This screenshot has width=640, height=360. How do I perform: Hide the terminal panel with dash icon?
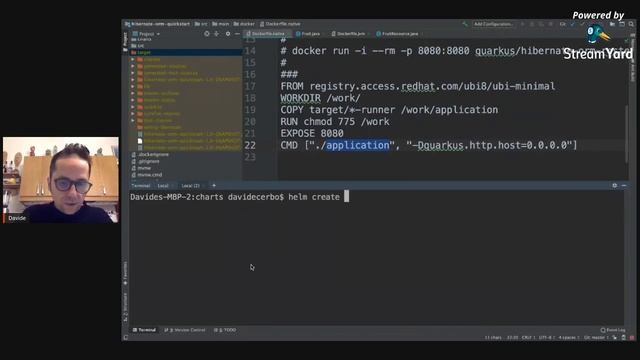click(x=624, y=185)
